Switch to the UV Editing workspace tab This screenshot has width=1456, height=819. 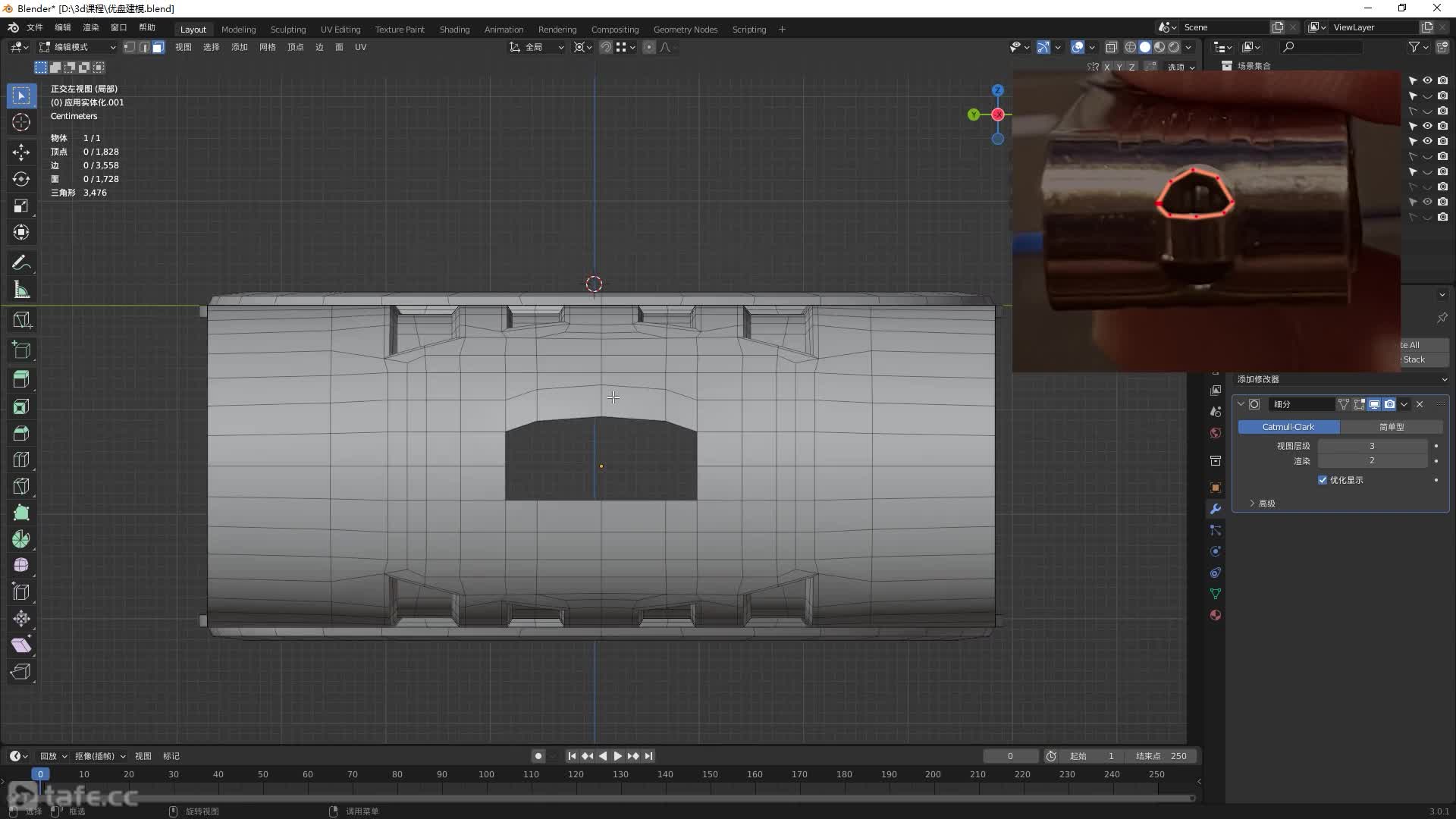tap(340, 30)
